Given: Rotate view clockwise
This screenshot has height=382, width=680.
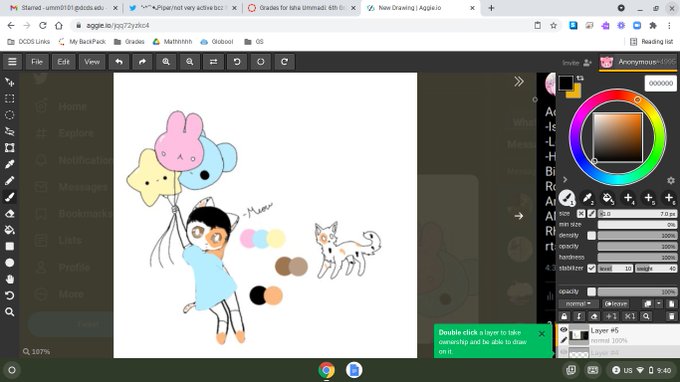Looking at the screenshot, I should point(284,62).
